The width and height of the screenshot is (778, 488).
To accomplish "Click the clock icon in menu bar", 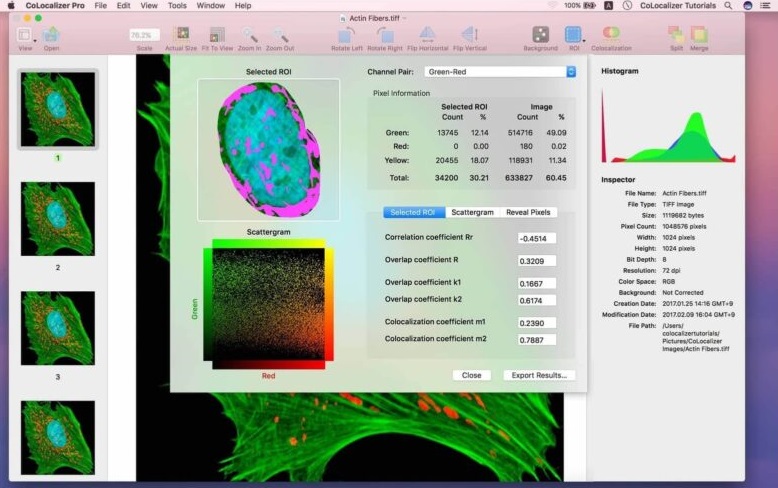I will (627, 5).
